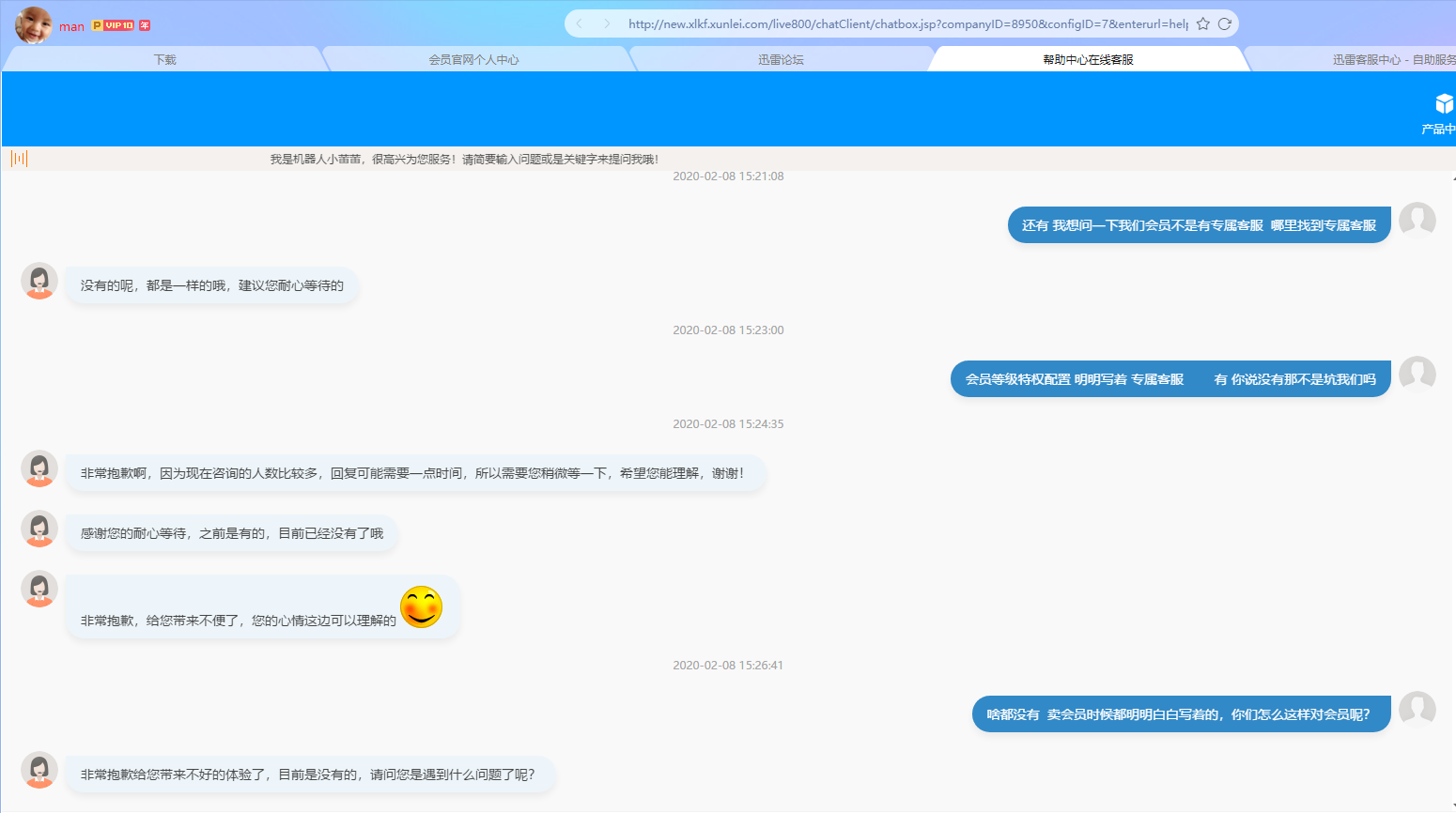This screenshot has width=1456, height=813.
Task: Switch to the 迅雷论坛 tab
Action: [x=781, y=57]
